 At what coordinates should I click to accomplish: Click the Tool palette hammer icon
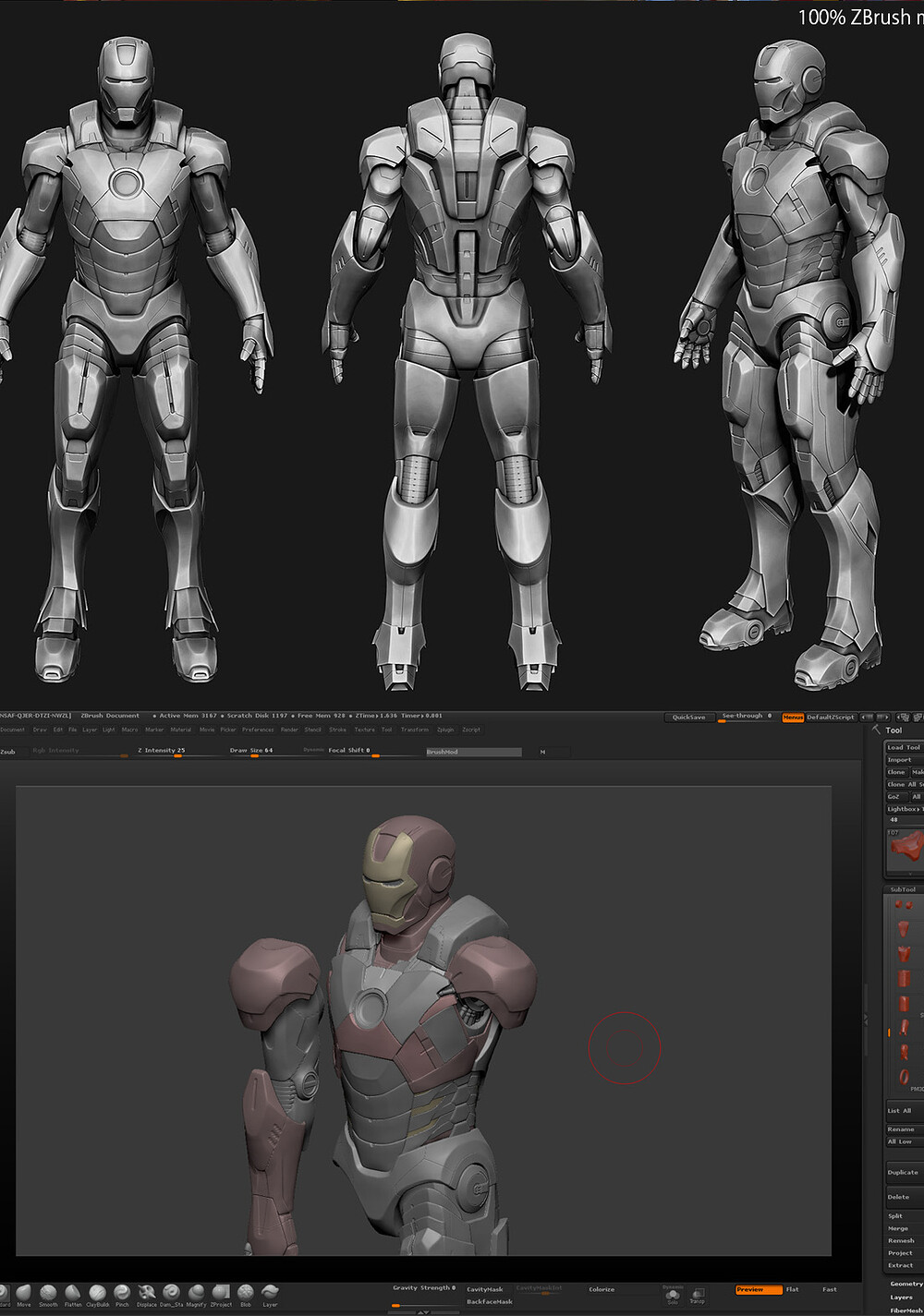click(876, 730)
